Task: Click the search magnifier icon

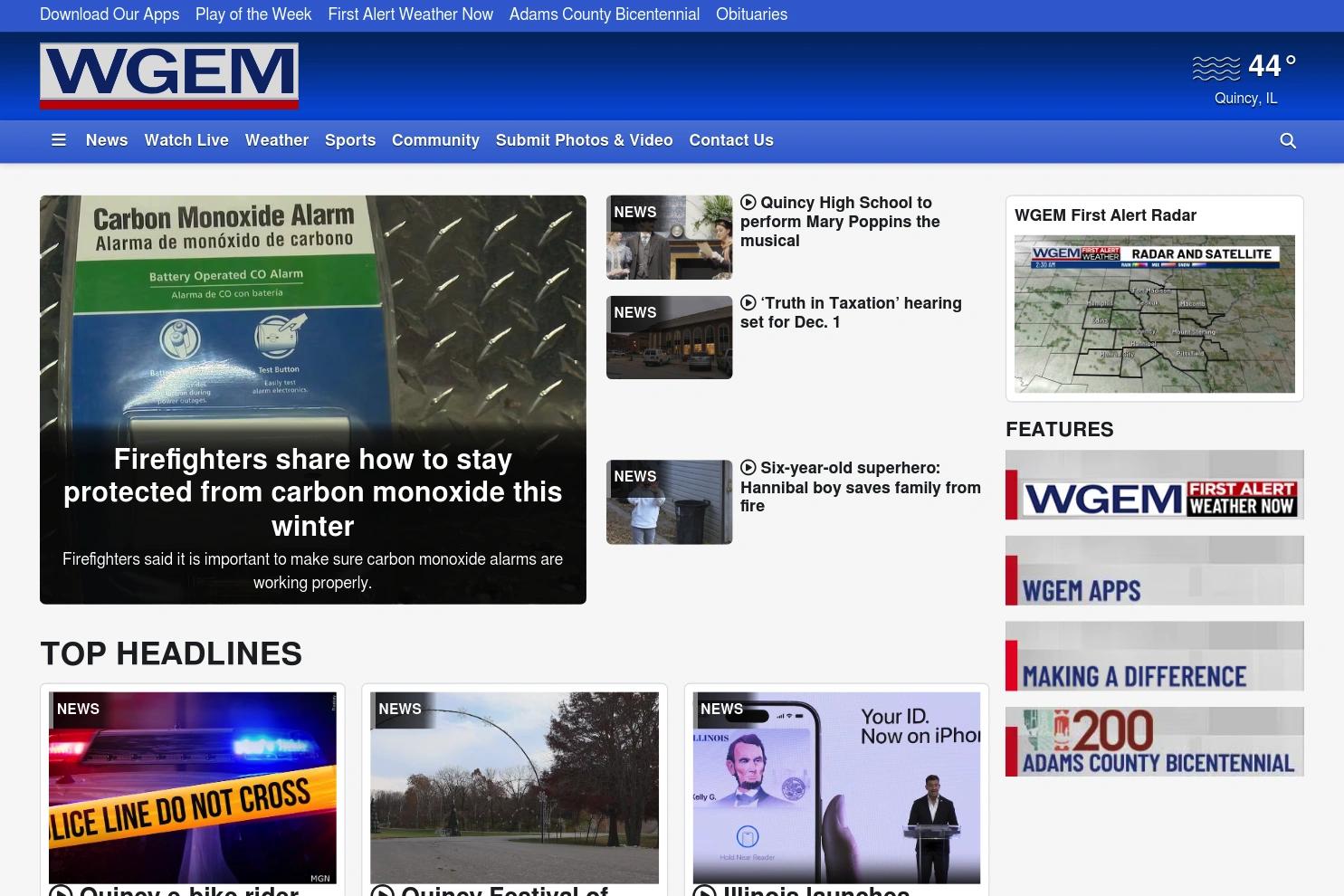Action: pos(1288,140)
